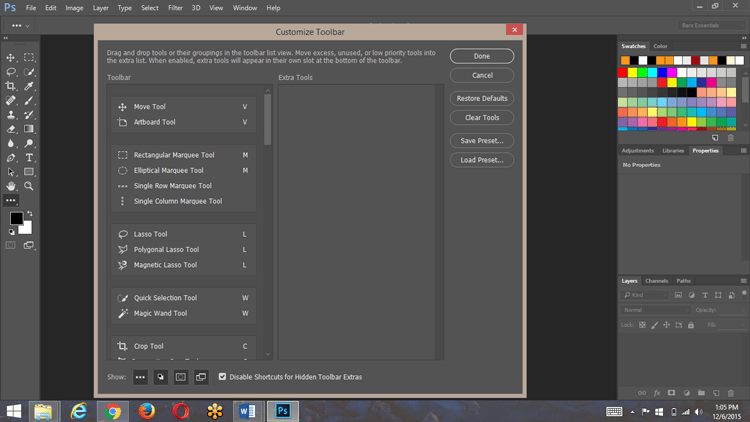Toggle the Show ellipsis button in dialog
Screen dimensions: 750x422
tap(140, 377)
